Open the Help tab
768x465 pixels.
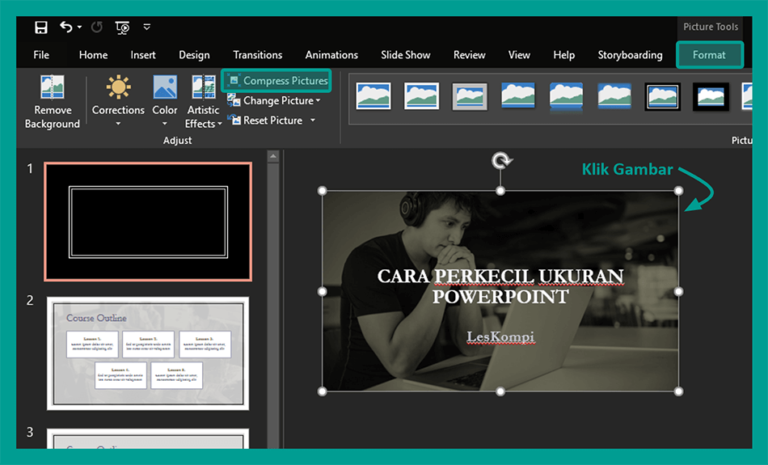tap(564, 55)
